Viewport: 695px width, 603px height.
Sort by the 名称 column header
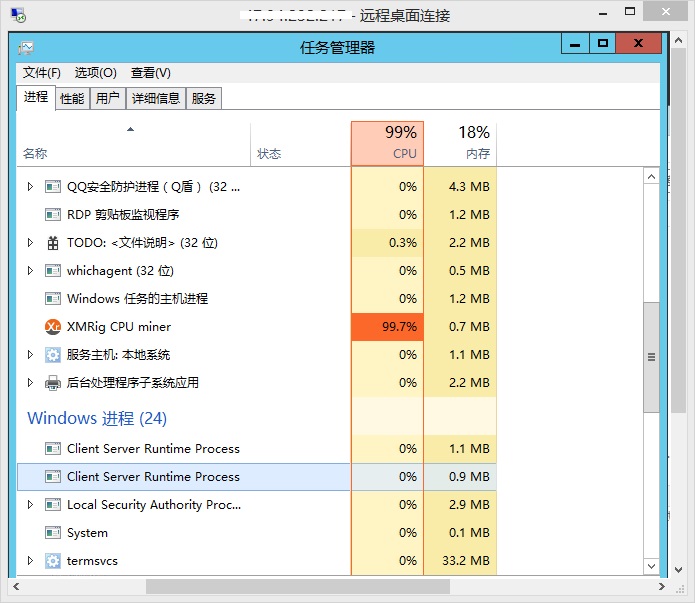[x=133, y=144]
